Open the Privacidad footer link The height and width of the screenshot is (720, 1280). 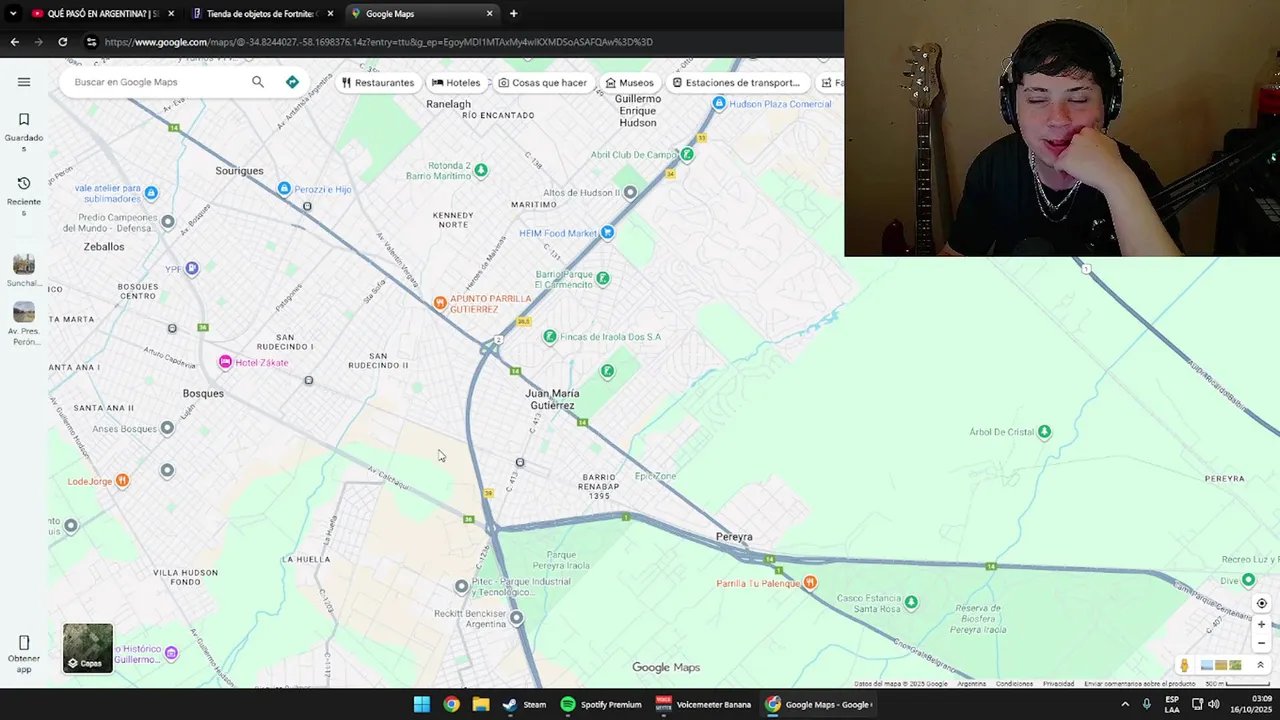tap(1058, 684)
